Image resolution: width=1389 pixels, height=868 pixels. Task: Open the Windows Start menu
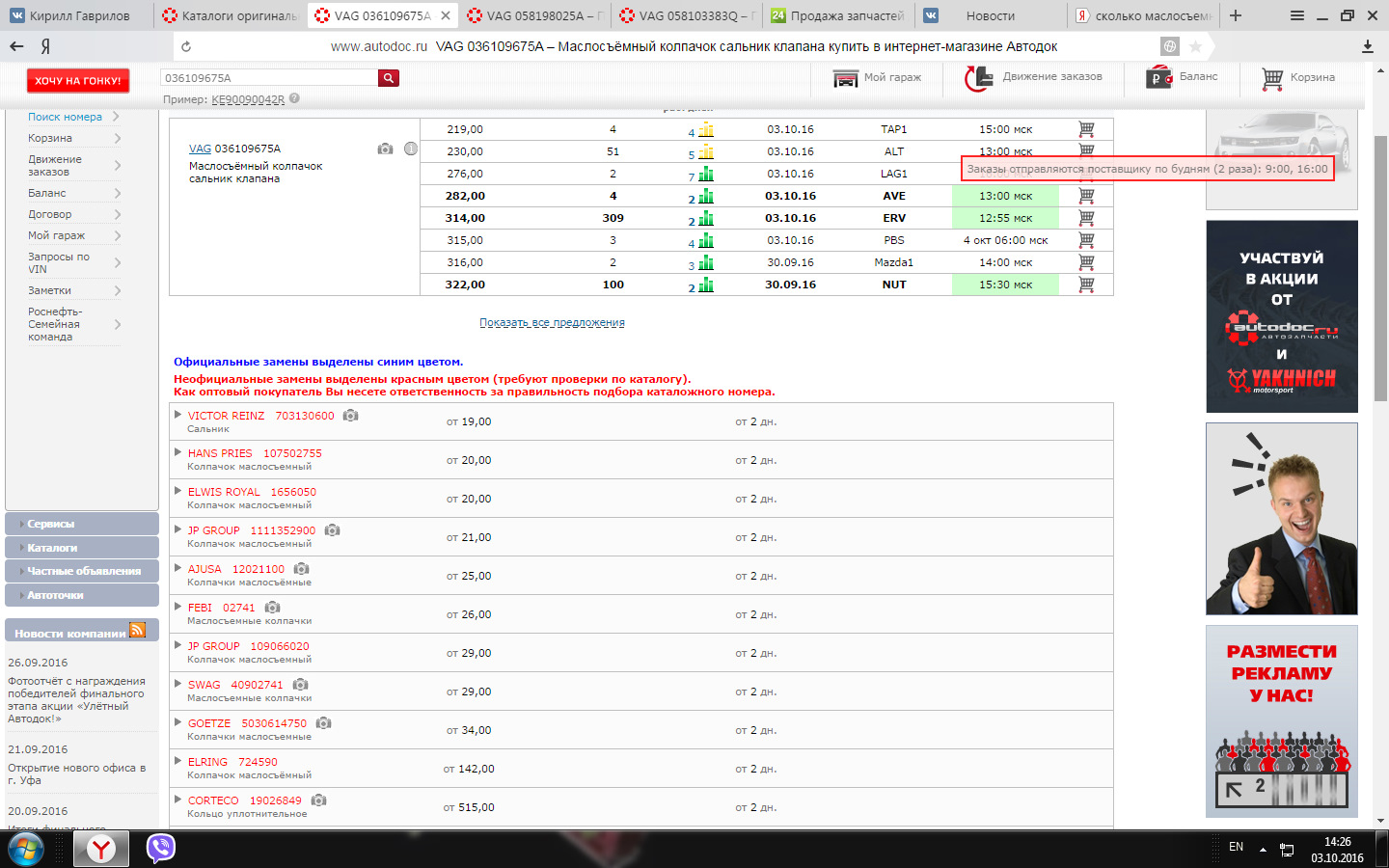pyautogui.click(x=26, y=849)
